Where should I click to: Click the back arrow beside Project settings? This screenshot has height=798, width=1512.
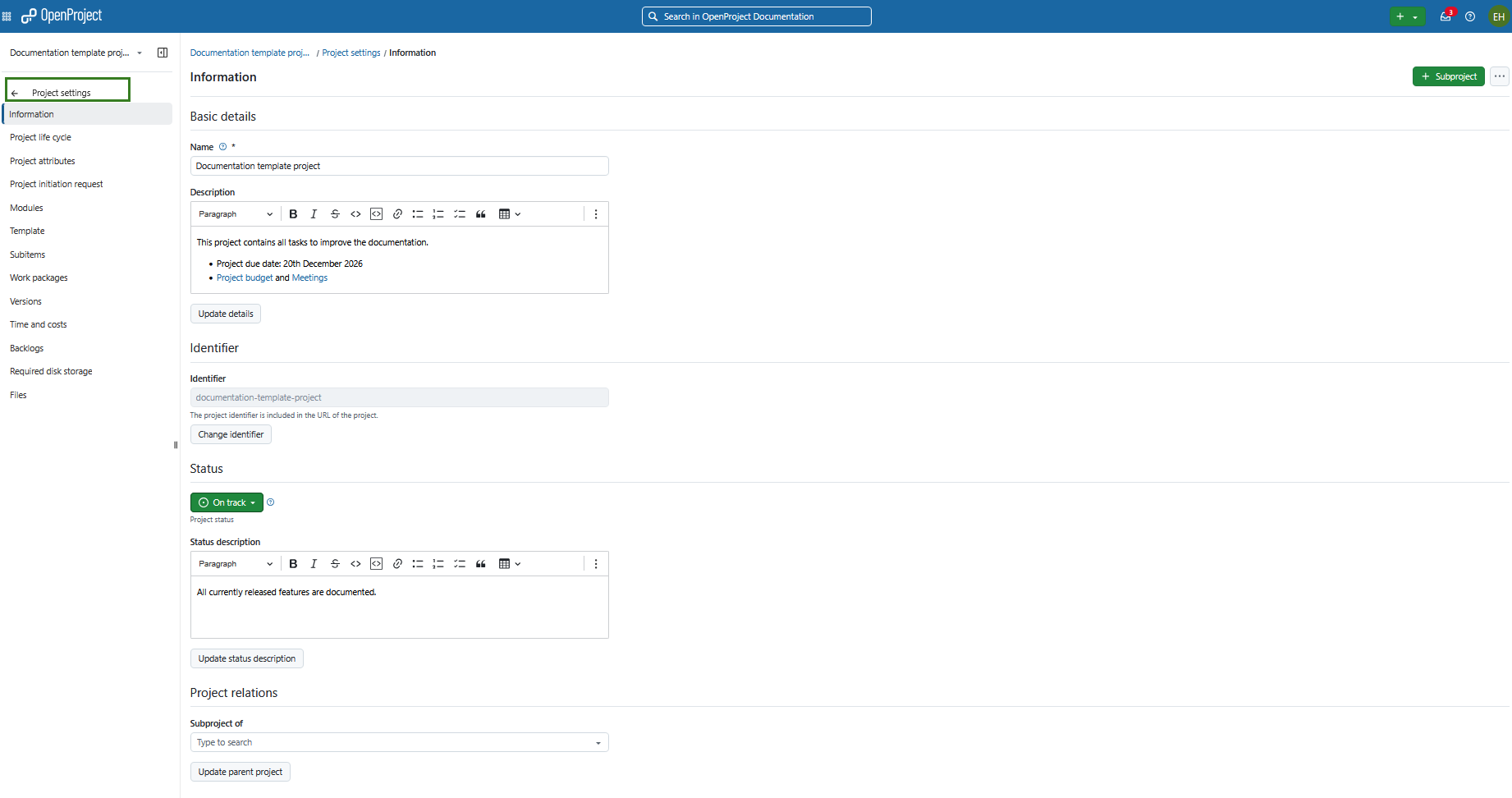[x=15, y=93]
